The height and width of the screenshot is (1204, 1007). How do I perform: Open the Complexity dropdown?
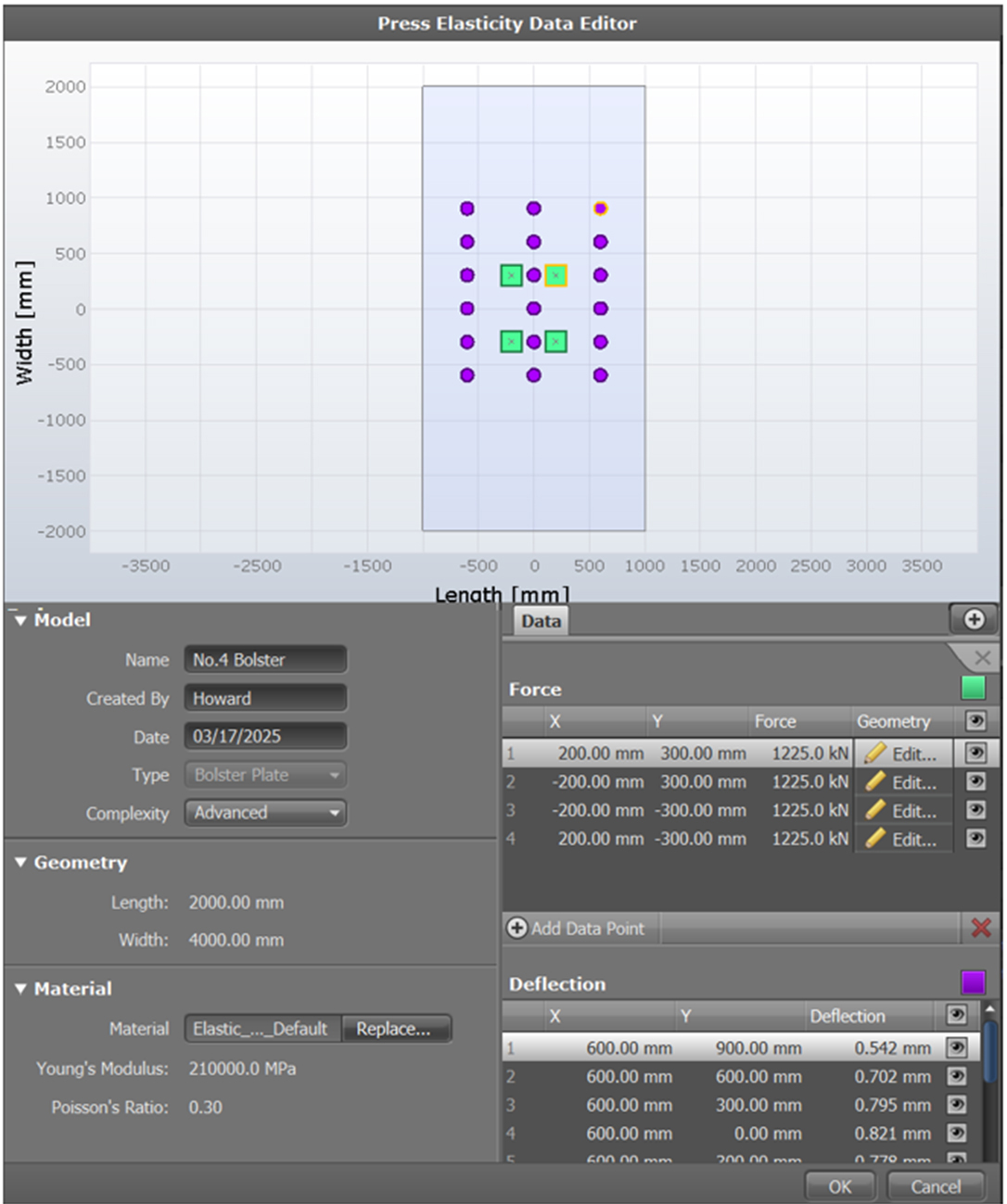point(265,813)
